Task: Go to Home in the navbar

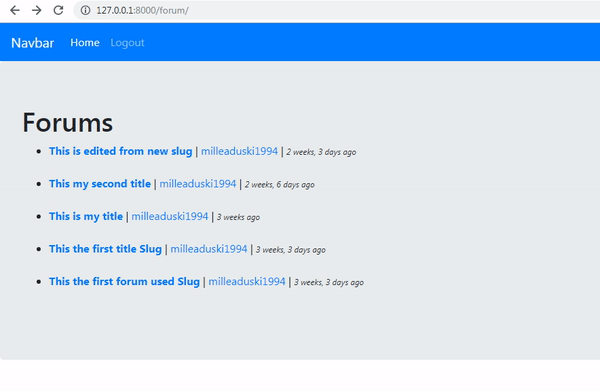Action: 85,42
